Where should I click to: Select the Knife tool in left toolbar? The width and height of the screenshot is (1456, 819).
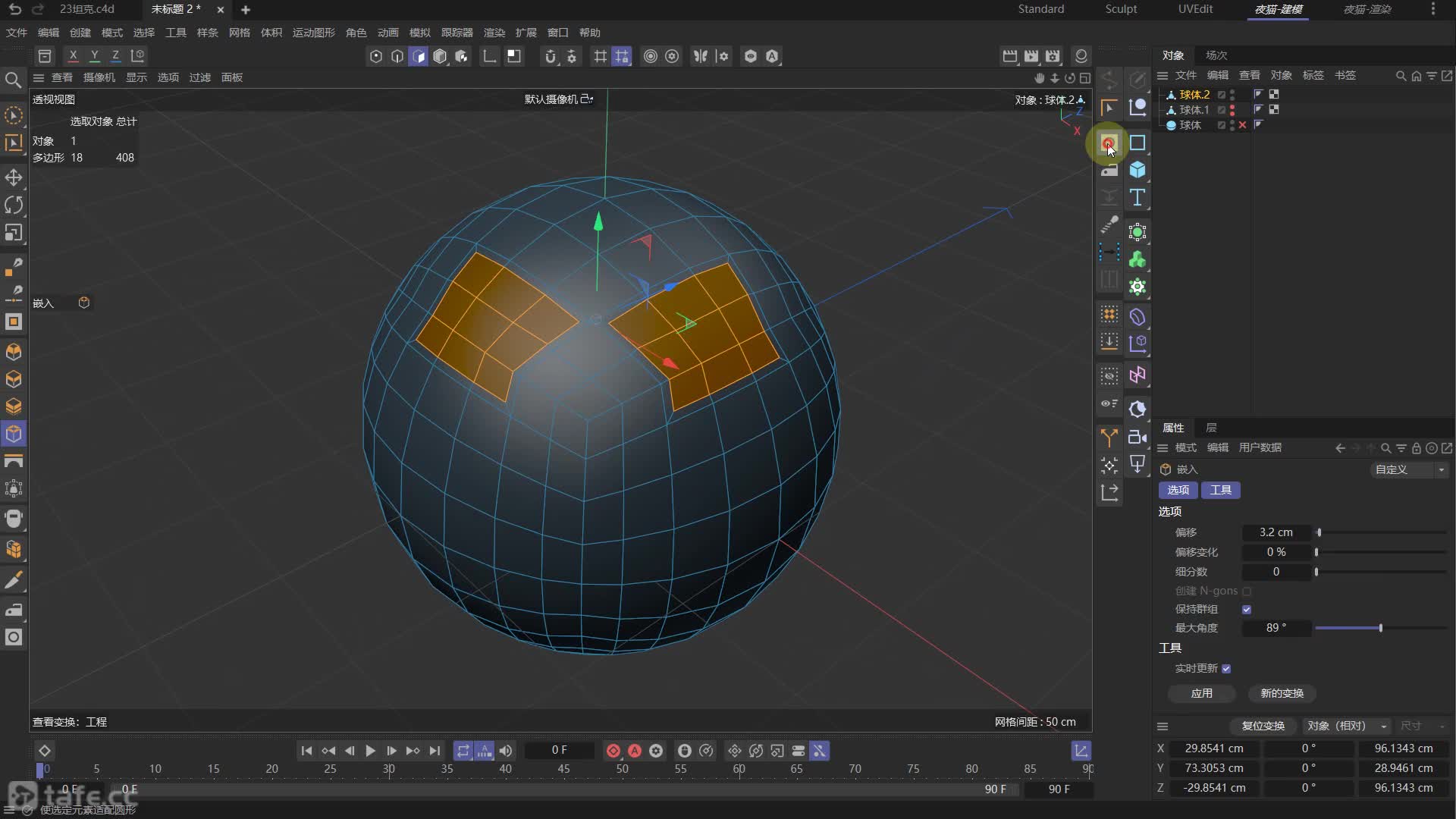pos(14,581)
